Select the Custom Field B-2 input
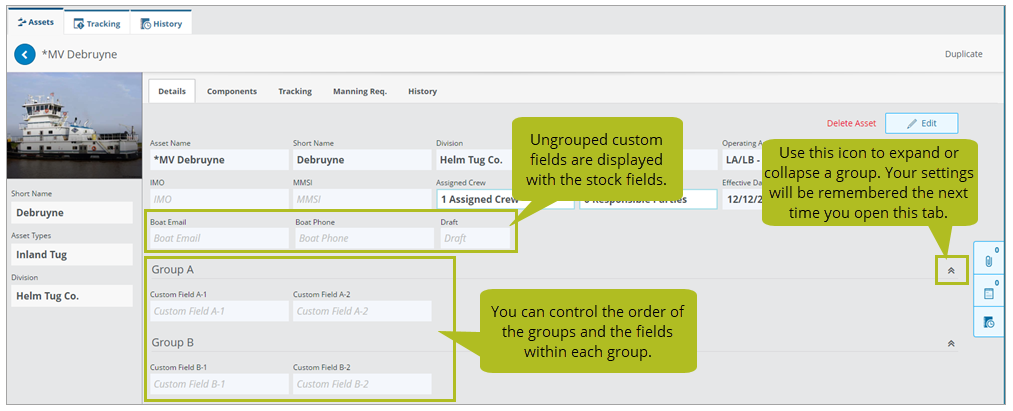This screenshot has height=411, width=1013. coord(362,384)
